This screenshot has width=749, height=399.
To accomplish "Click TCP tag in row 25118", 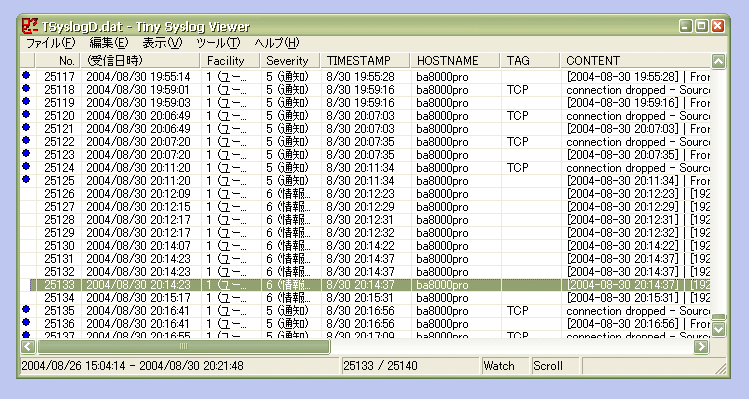I will click(x=517, y=89).
